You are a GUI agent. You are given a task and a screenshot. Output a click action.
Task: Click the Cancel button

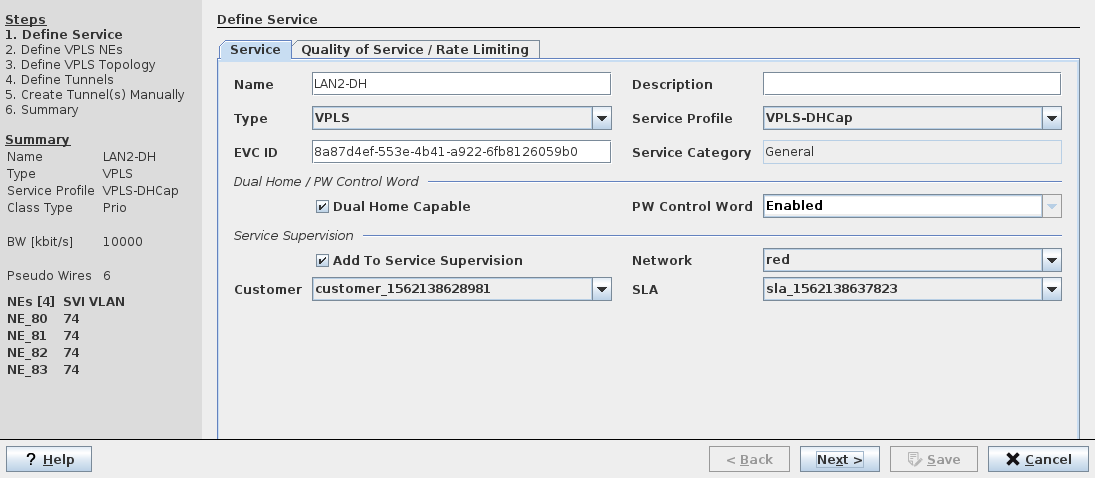1038,459
